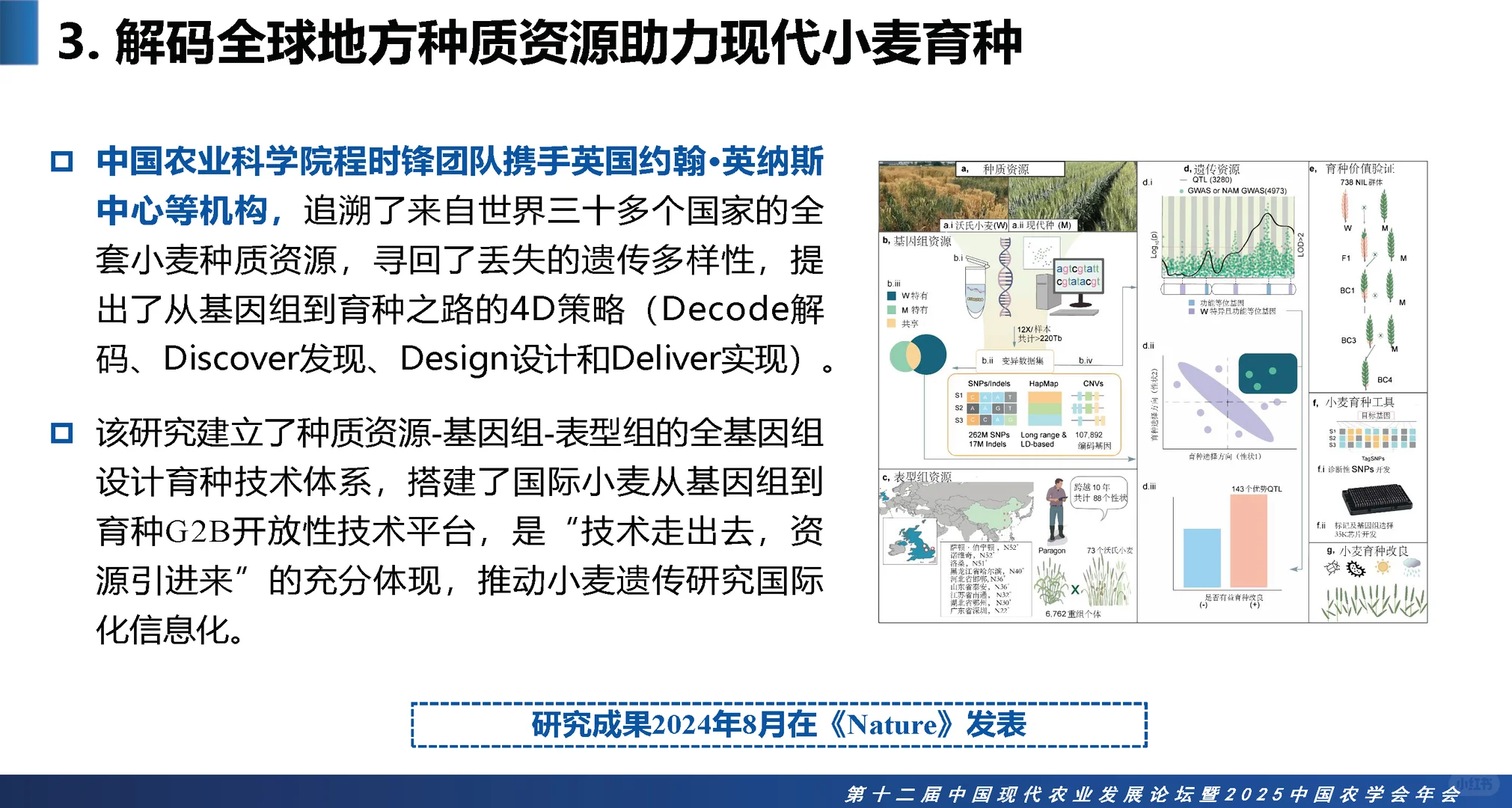Click the HapMap label in variant box
This screenshot has height=808, width=1512.
point(1043,383)
